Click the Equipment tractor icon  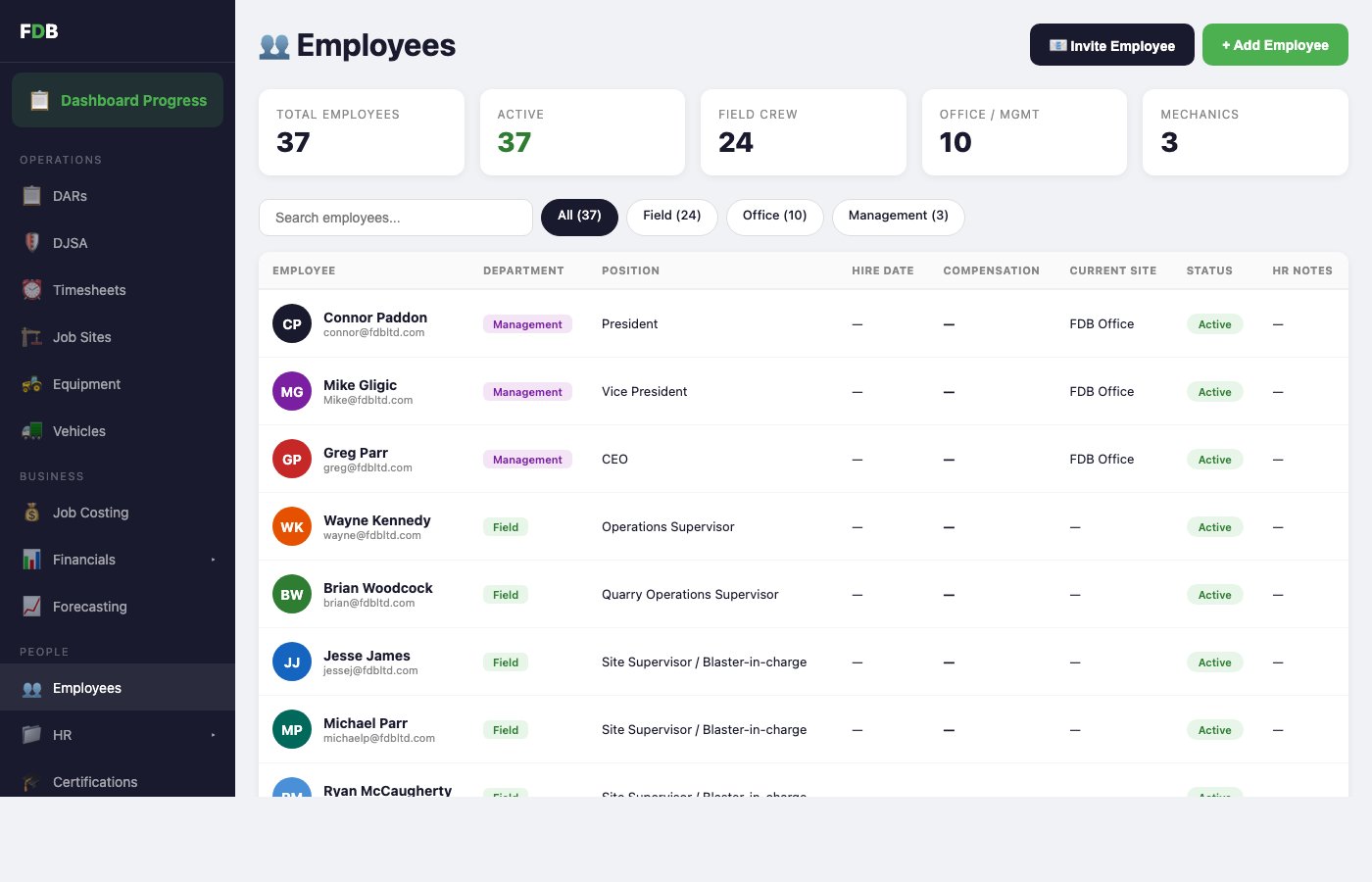coord(32,384)
